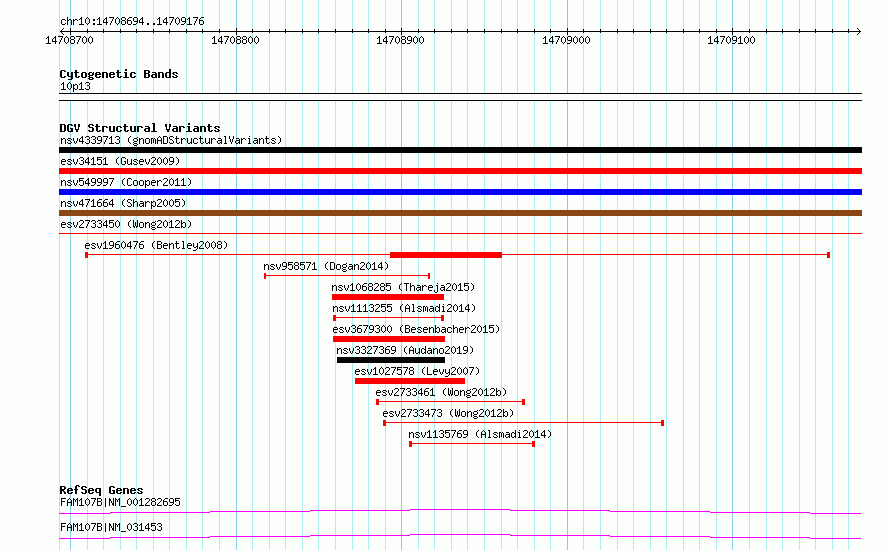Viewport: 890px width, 550px height.
Task: Open FAM107B|NM_001282695 gene label
Action: pyautogui.click(x=120, y=502)
